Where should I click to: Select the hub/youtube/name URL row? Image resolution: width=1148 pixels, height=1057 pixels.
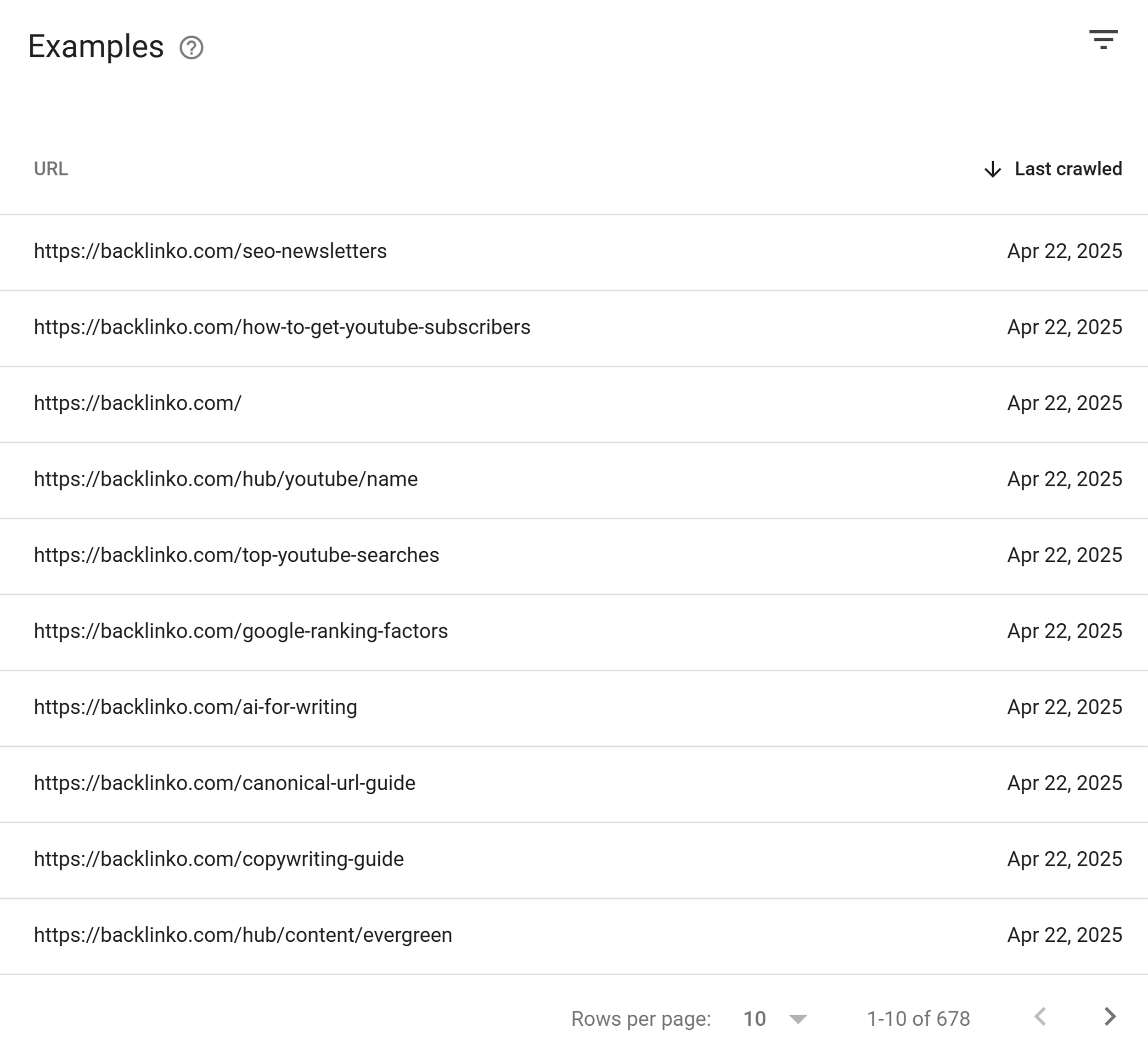point(574,480)
